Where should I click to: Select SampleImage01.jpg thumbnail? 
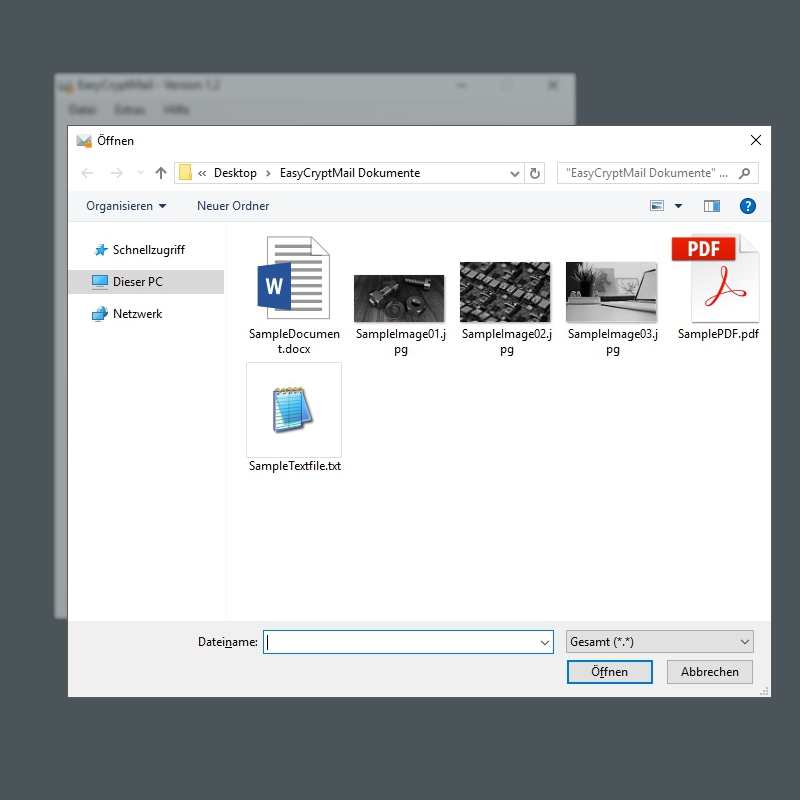399,298
